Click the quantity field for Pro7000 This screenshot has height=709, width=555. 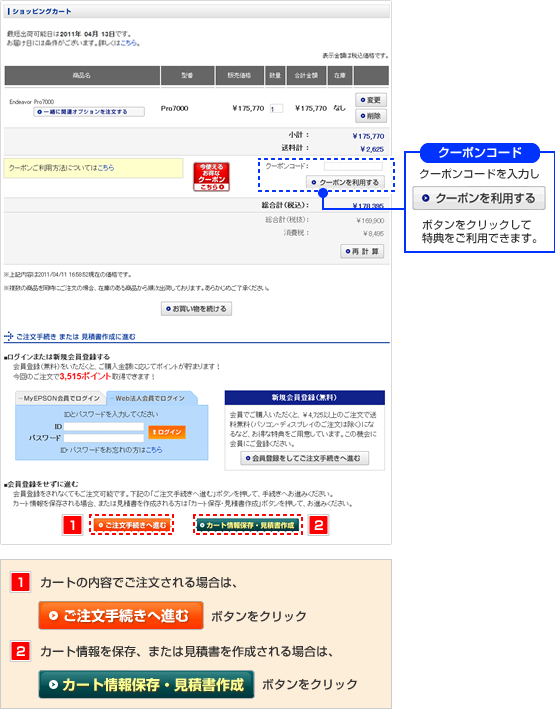point(276,109)
